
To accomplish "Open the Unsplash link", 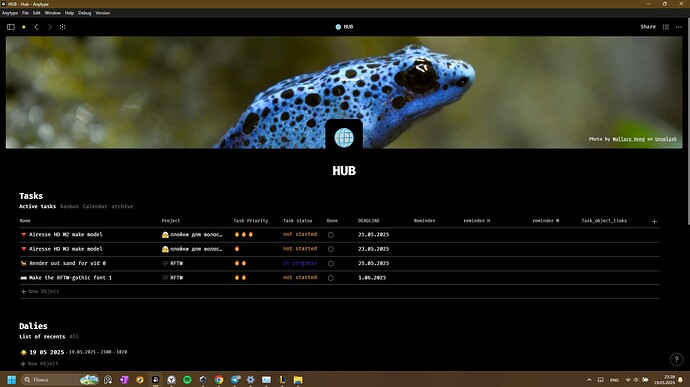I will tap(665, 139).
